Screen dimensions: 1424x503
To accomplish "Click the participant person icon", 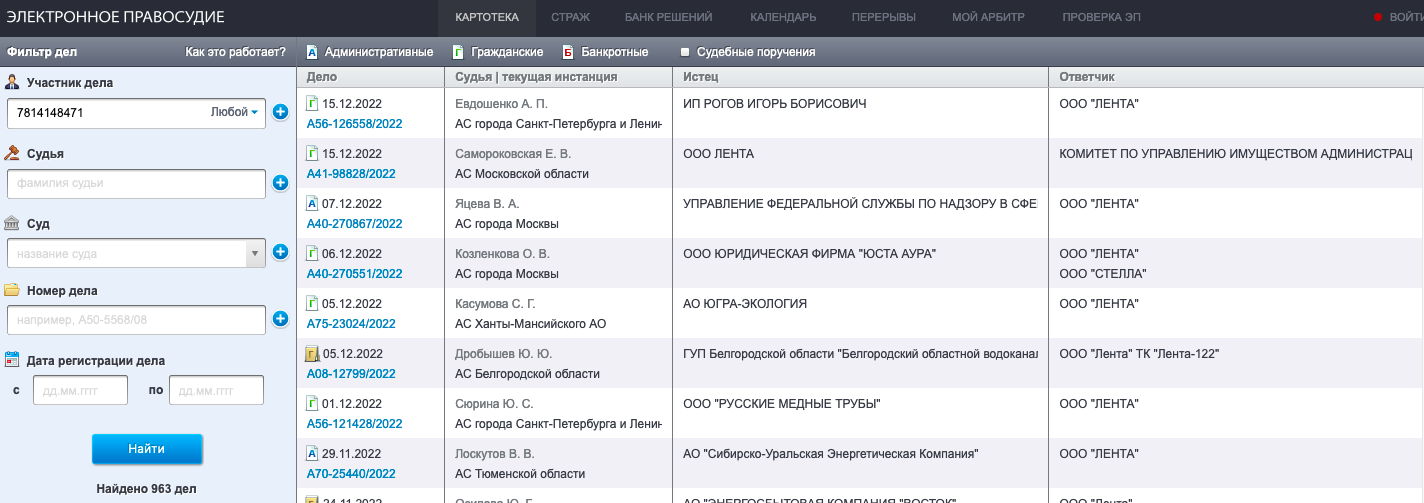I will pyautogui.click(x=12, y=83).
